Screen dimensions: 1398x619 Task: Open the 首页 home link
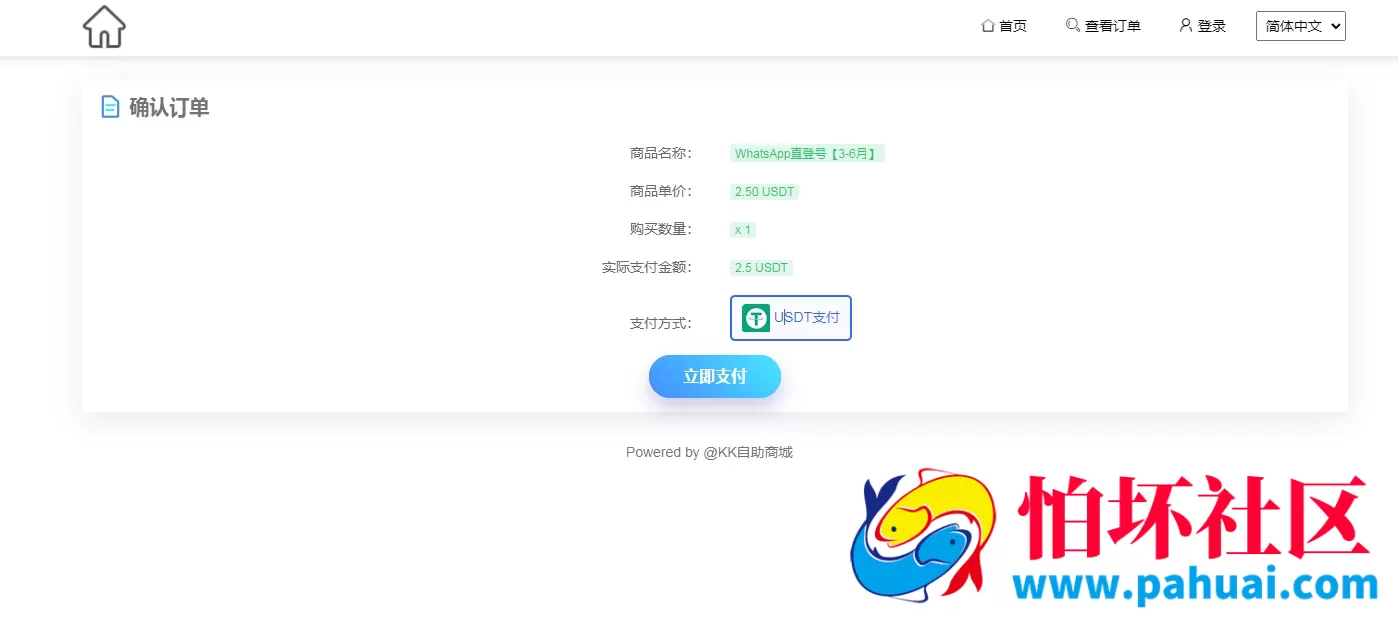pyautogui.click(x=1004, y=26)
